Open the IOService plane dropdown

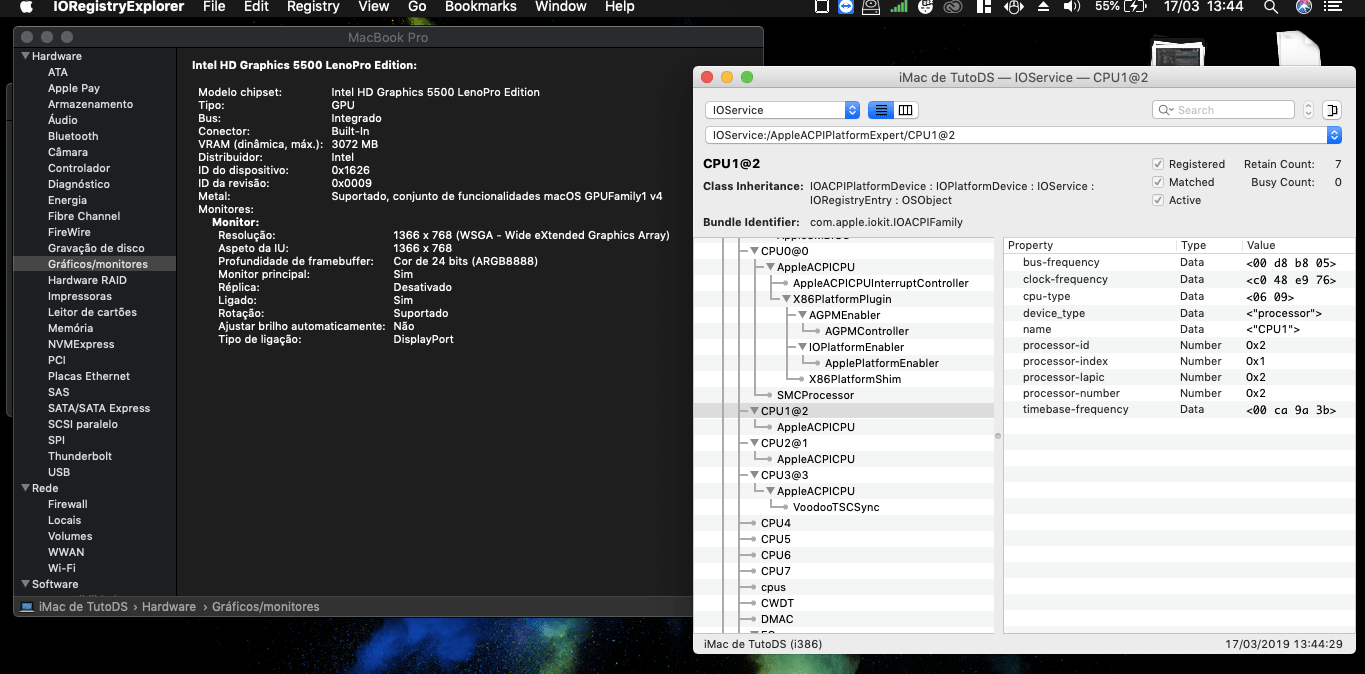coord(782,110)
